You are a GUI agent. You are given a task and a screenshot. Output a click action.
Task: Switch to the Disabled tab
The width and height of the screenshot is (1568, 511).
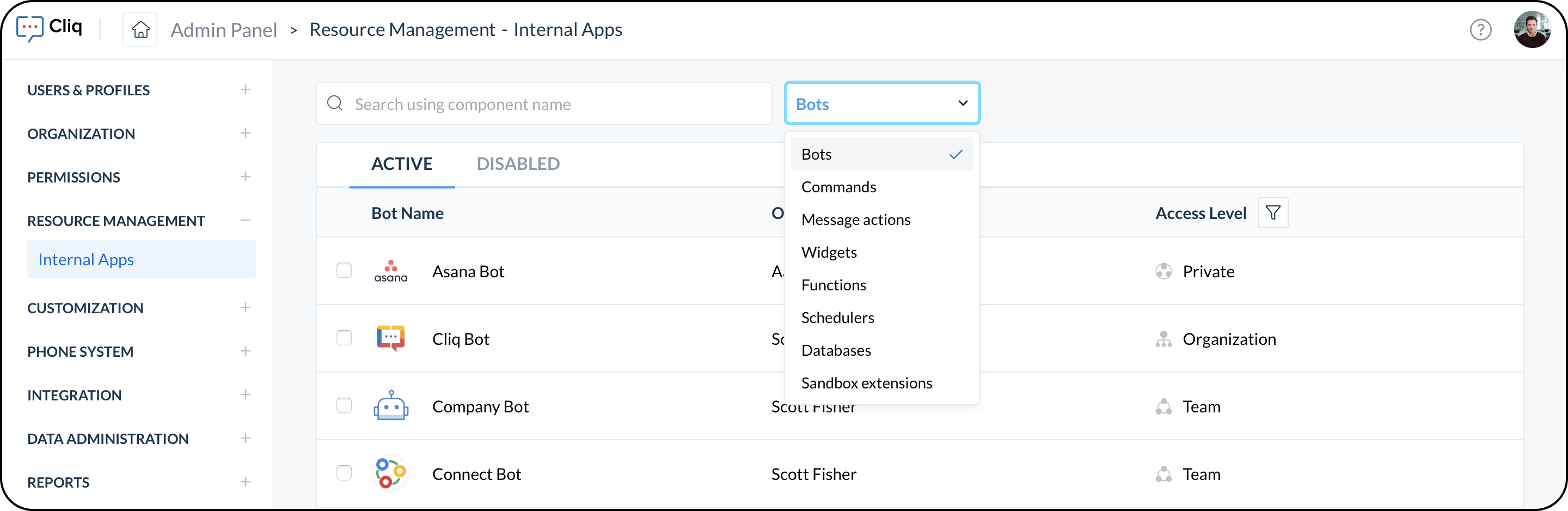pos(518,163)
